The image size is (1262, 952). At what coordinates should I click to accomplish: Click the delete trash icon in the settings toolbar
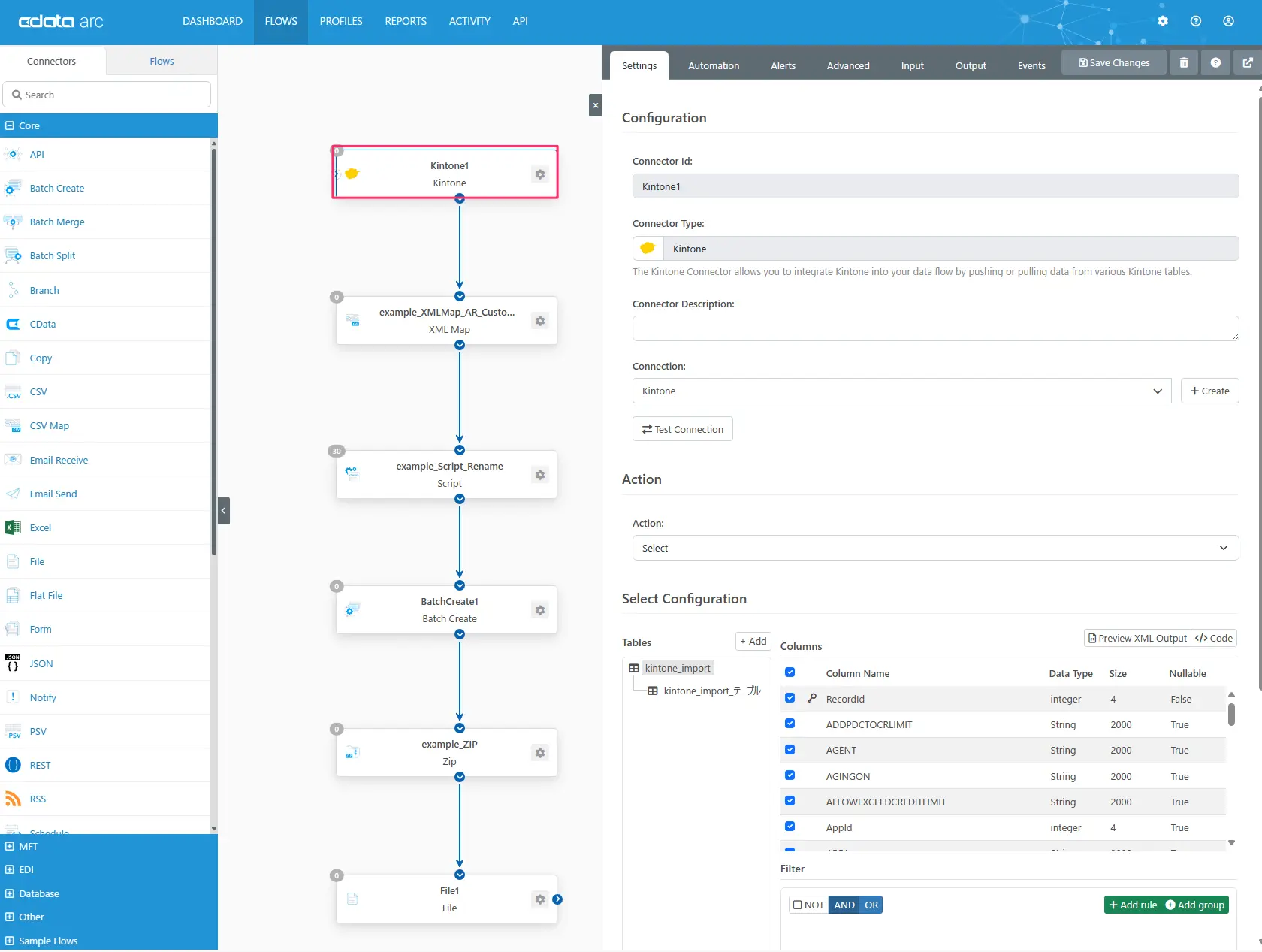(x=1184, y=63)
